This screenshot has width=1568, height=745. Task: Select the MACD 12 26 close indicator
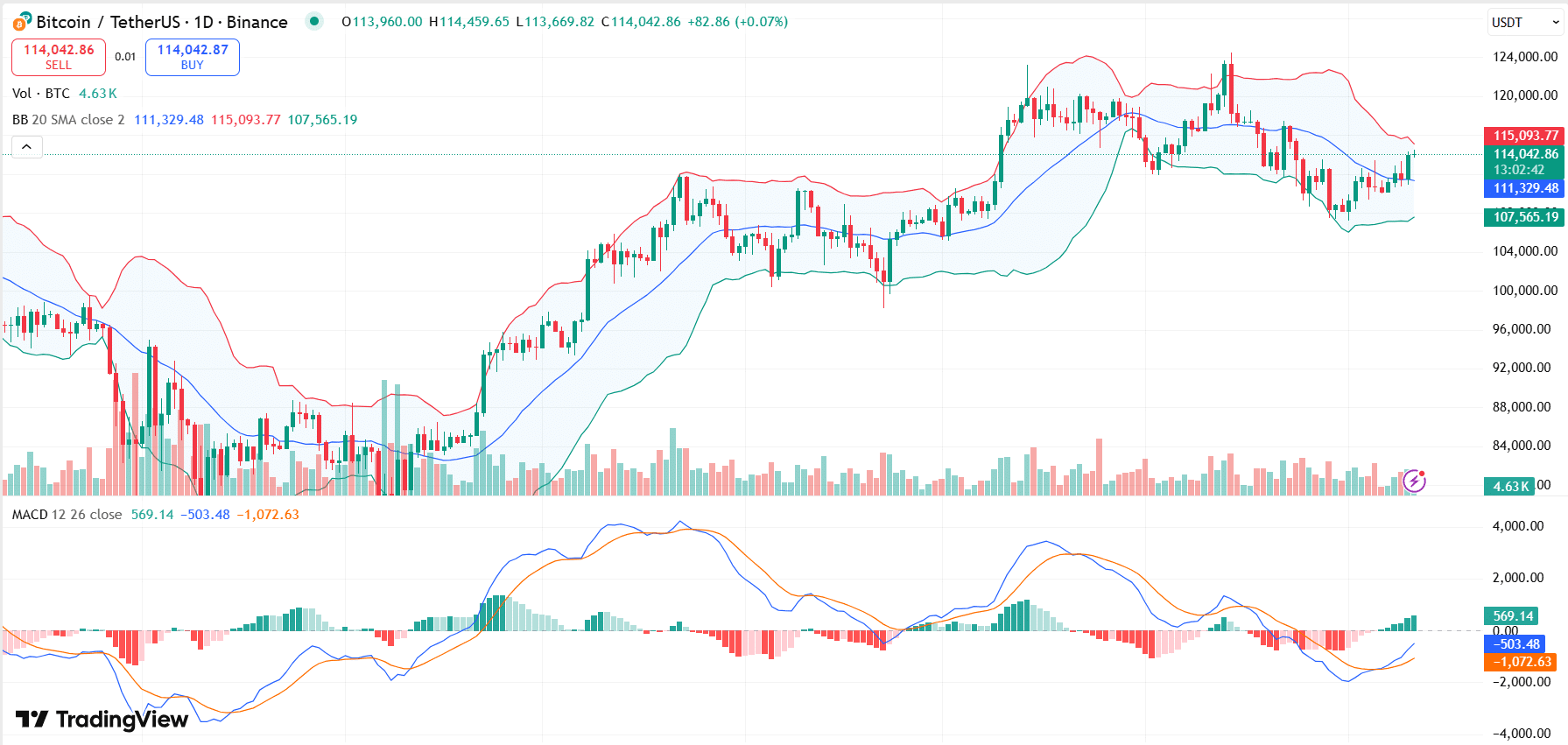pyautogui.click(x=67, y=515)
